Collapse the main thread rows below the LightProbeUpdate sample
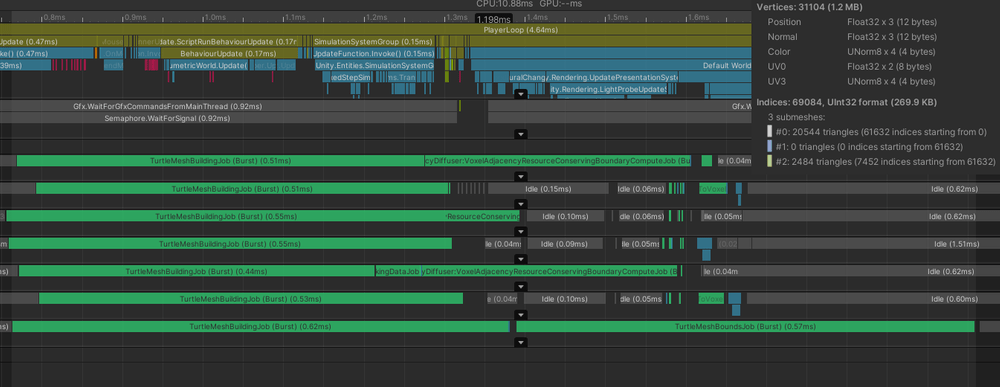This screenshot has width=1000, height=387. (521, 94)
